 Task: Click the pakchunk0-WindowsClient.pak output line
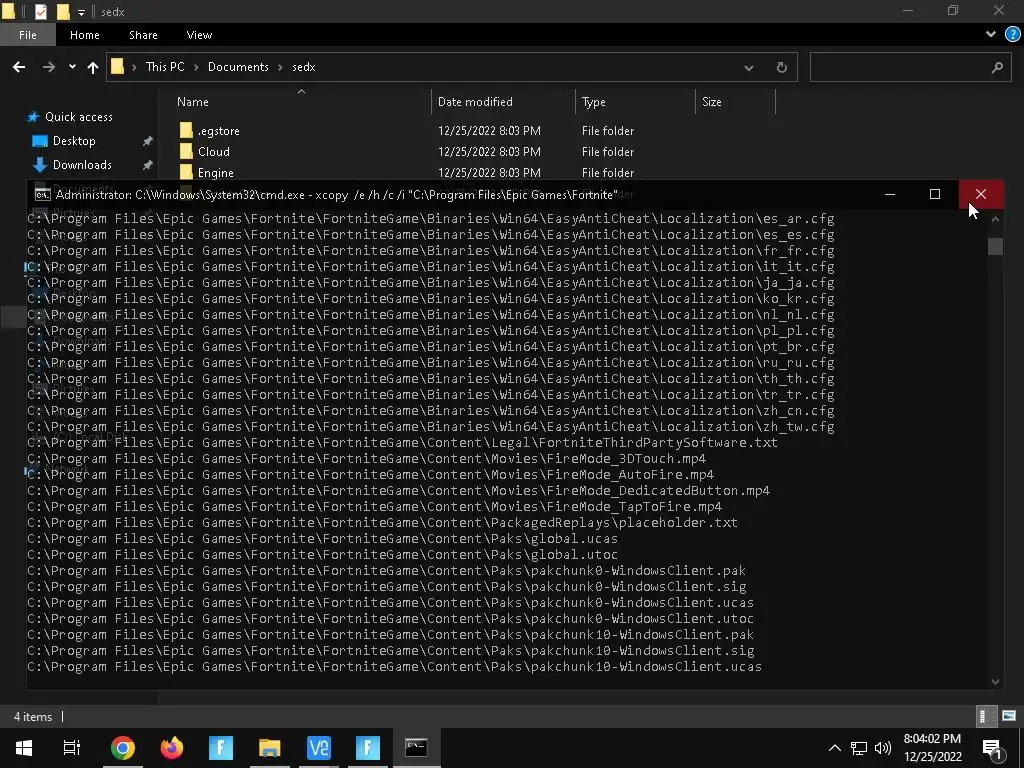[386, 571]
